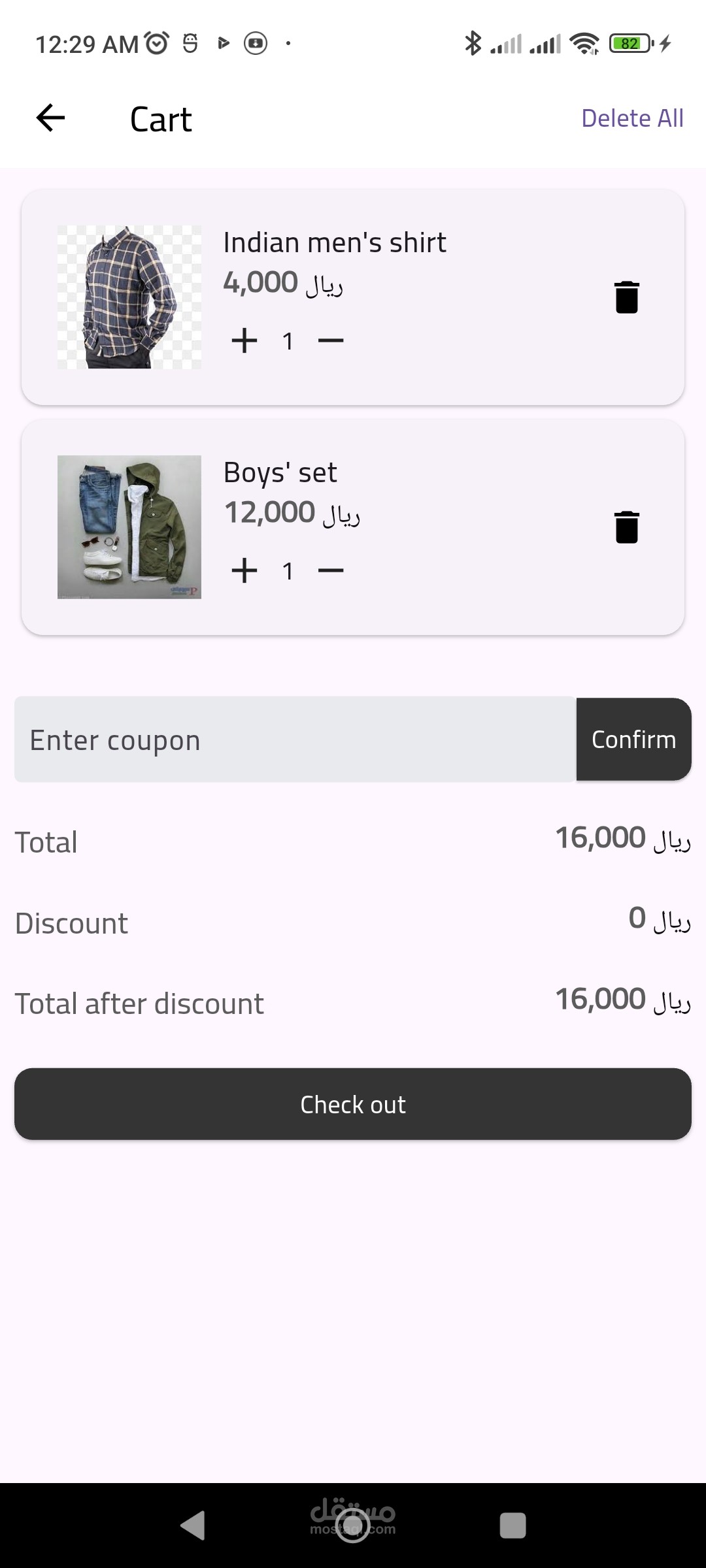
Task: Decrease Indian men's shirt quantity with minus
Action: 331,340
